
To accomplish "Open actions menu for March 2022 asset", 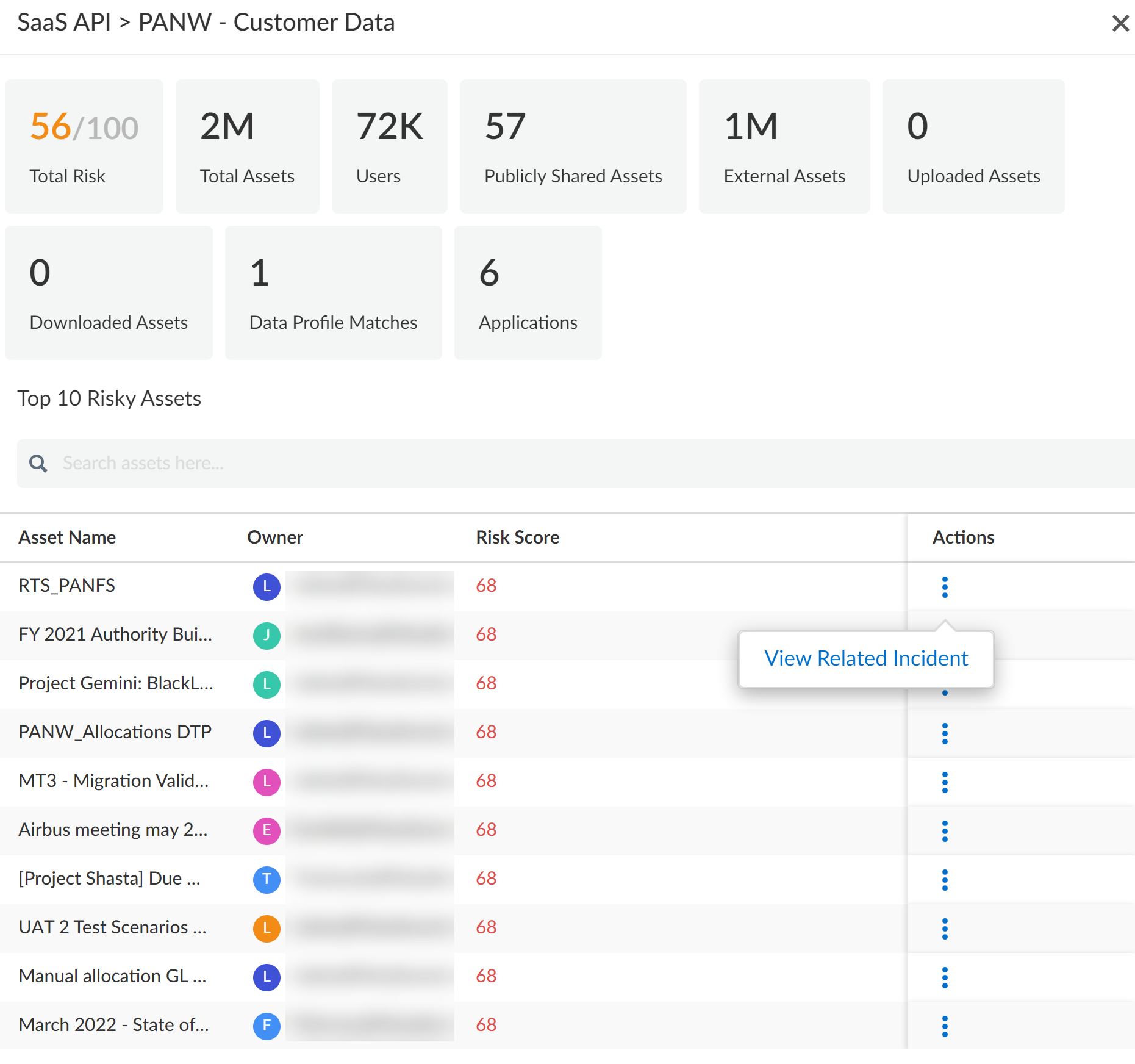I will [x=944, y=1026].
